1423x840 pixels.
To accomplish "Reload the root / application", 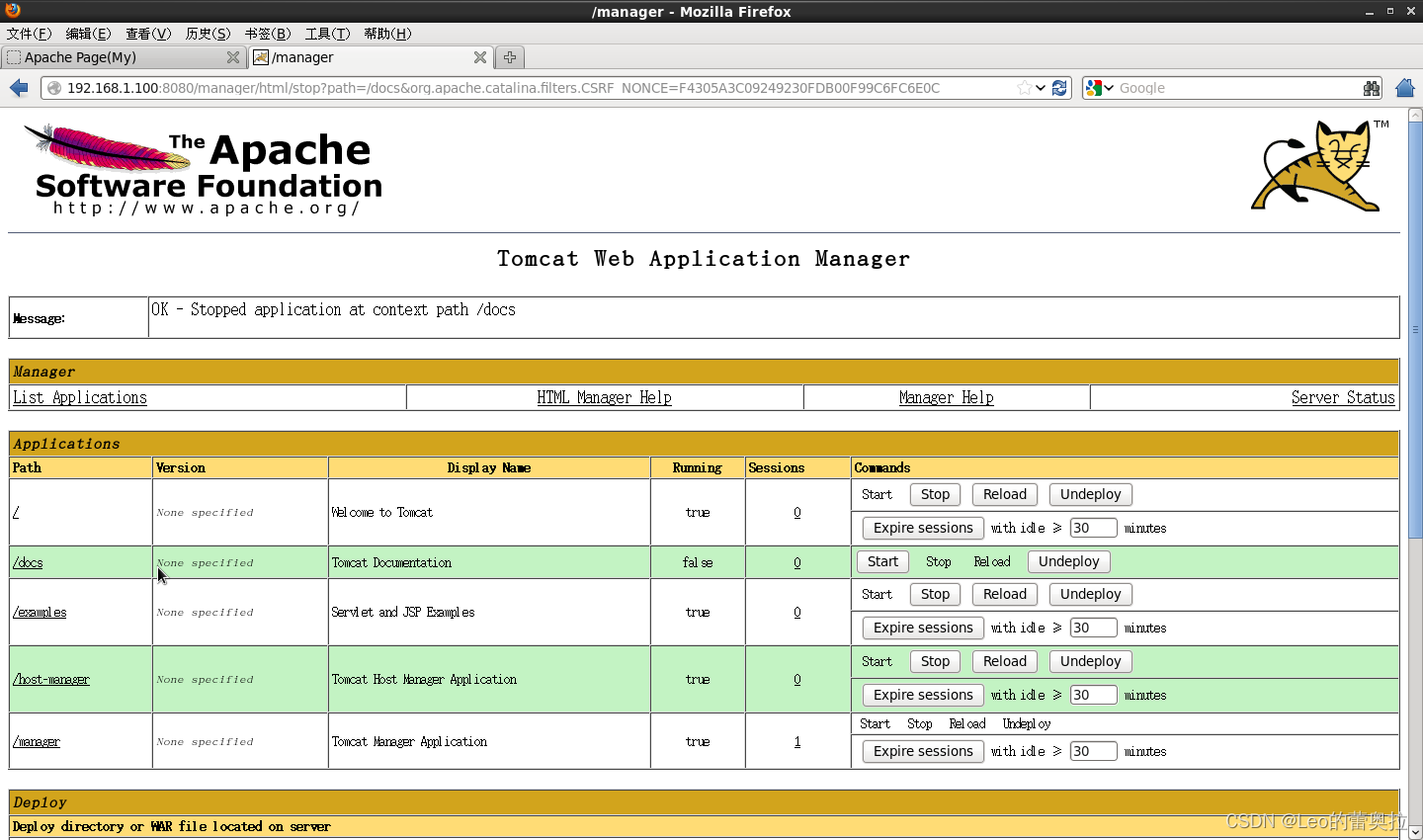I will click(x=1005, y=494).
